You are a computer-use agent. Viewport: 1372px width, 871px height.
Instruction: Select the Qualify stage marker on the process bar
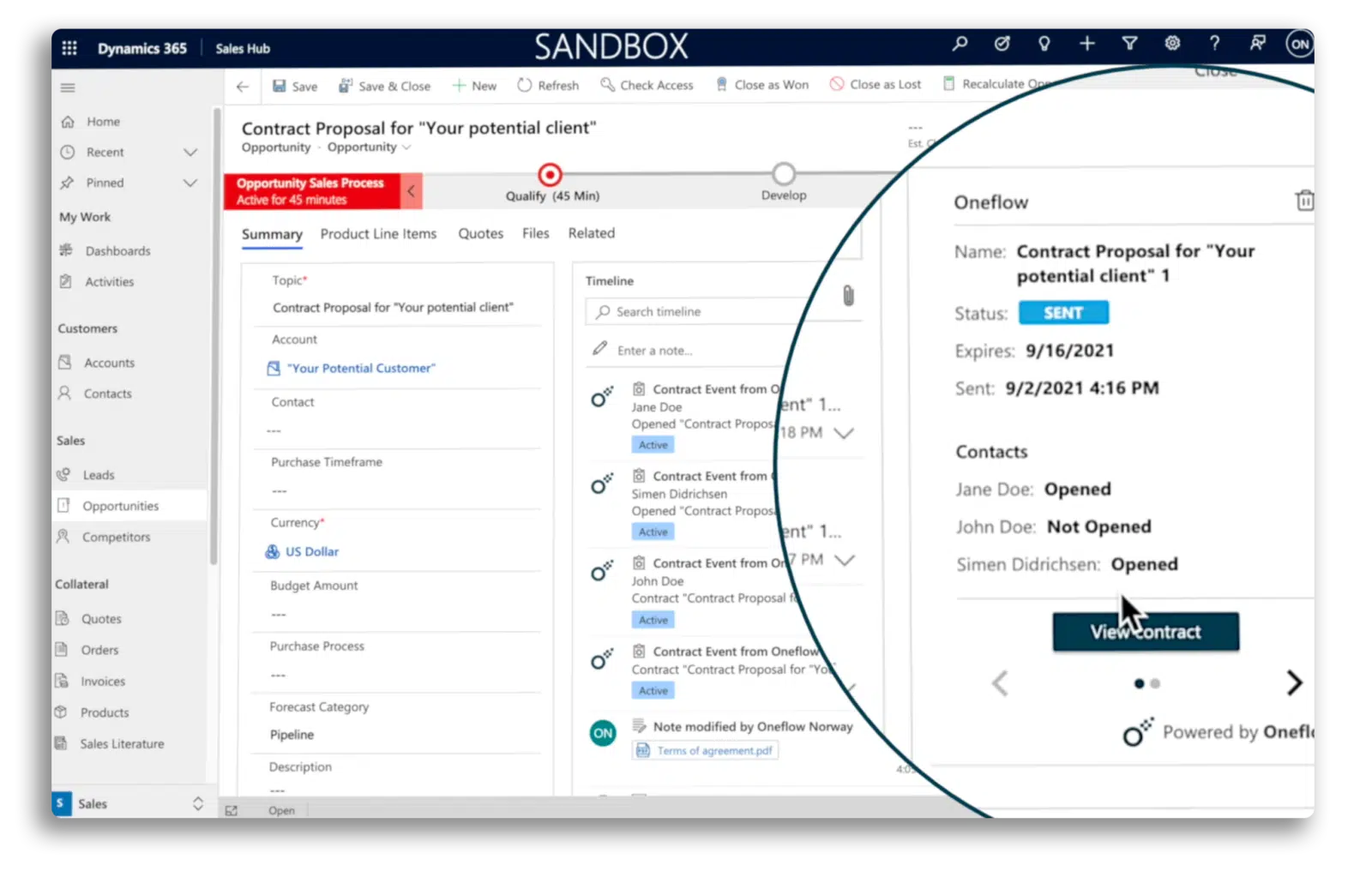click(x=549, y=173)
